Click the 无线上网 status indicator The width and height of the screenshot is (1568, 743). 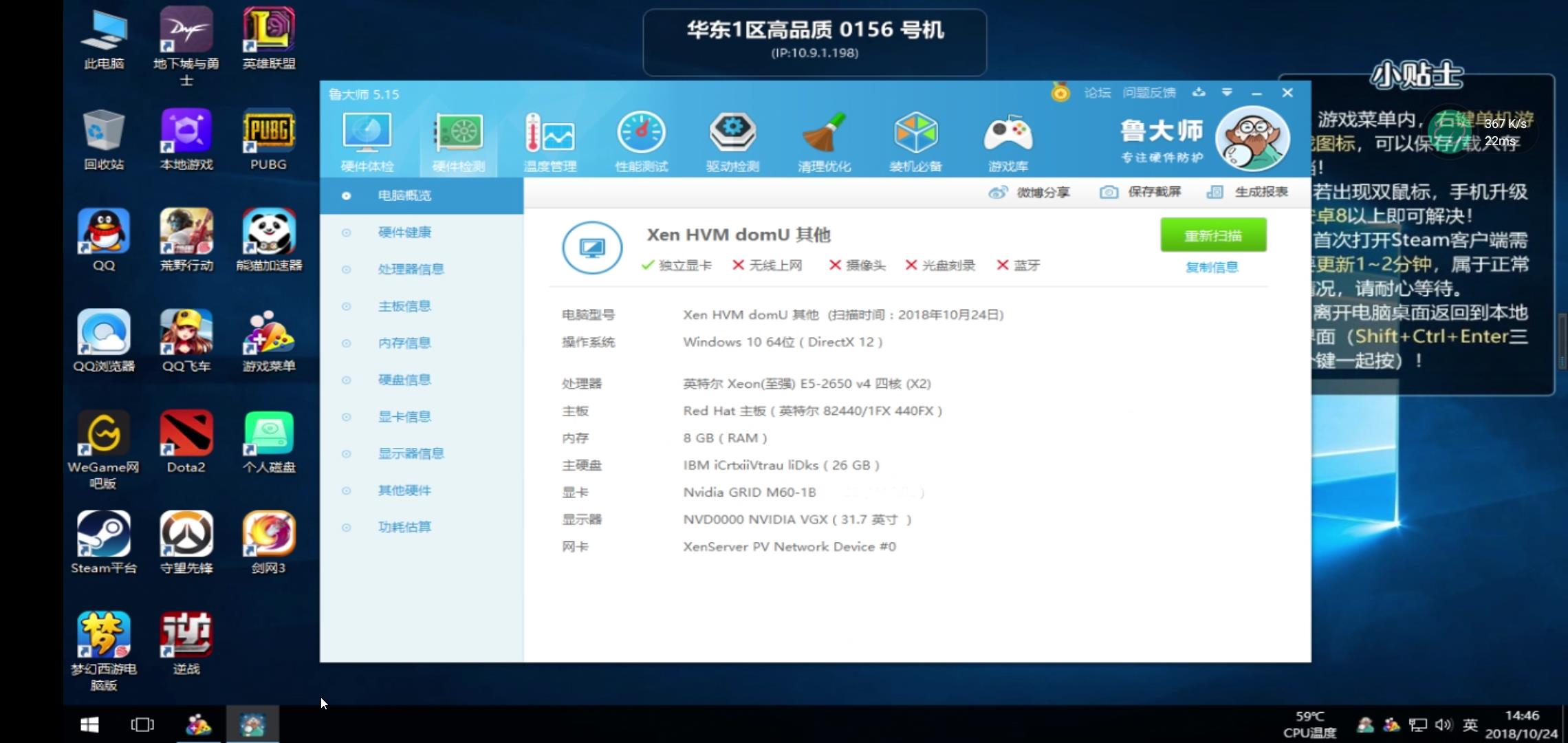(767, 266)
